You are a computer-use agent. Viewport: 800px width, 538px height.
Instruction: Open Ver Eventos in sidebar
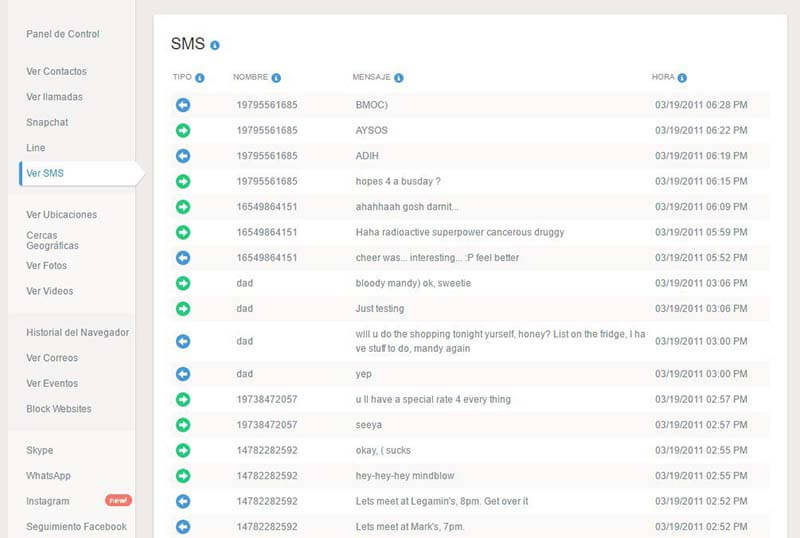click(x=52, y=384)
